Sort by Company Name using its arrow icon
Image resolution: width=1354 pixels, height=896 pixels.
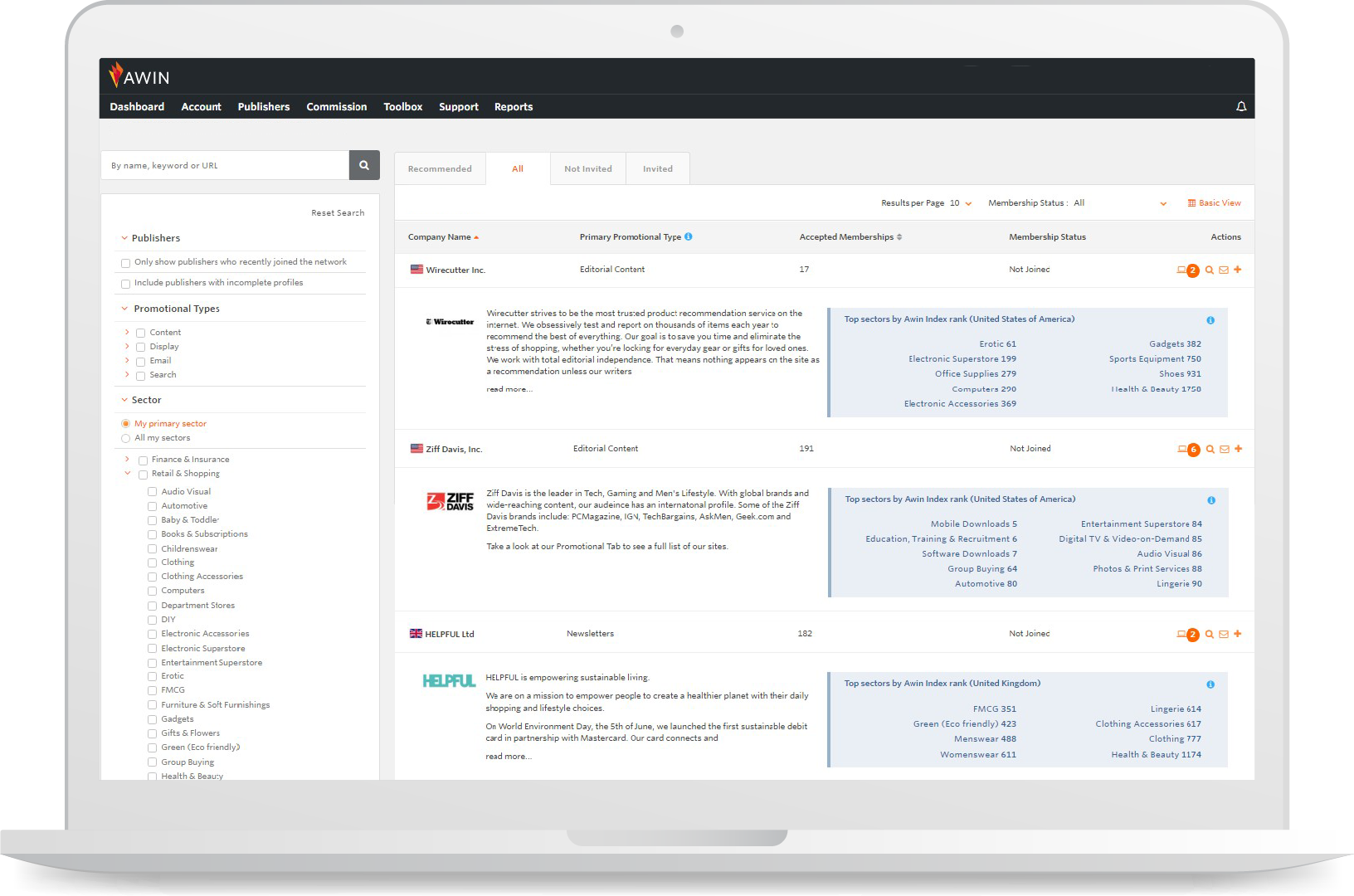(476, 237)
